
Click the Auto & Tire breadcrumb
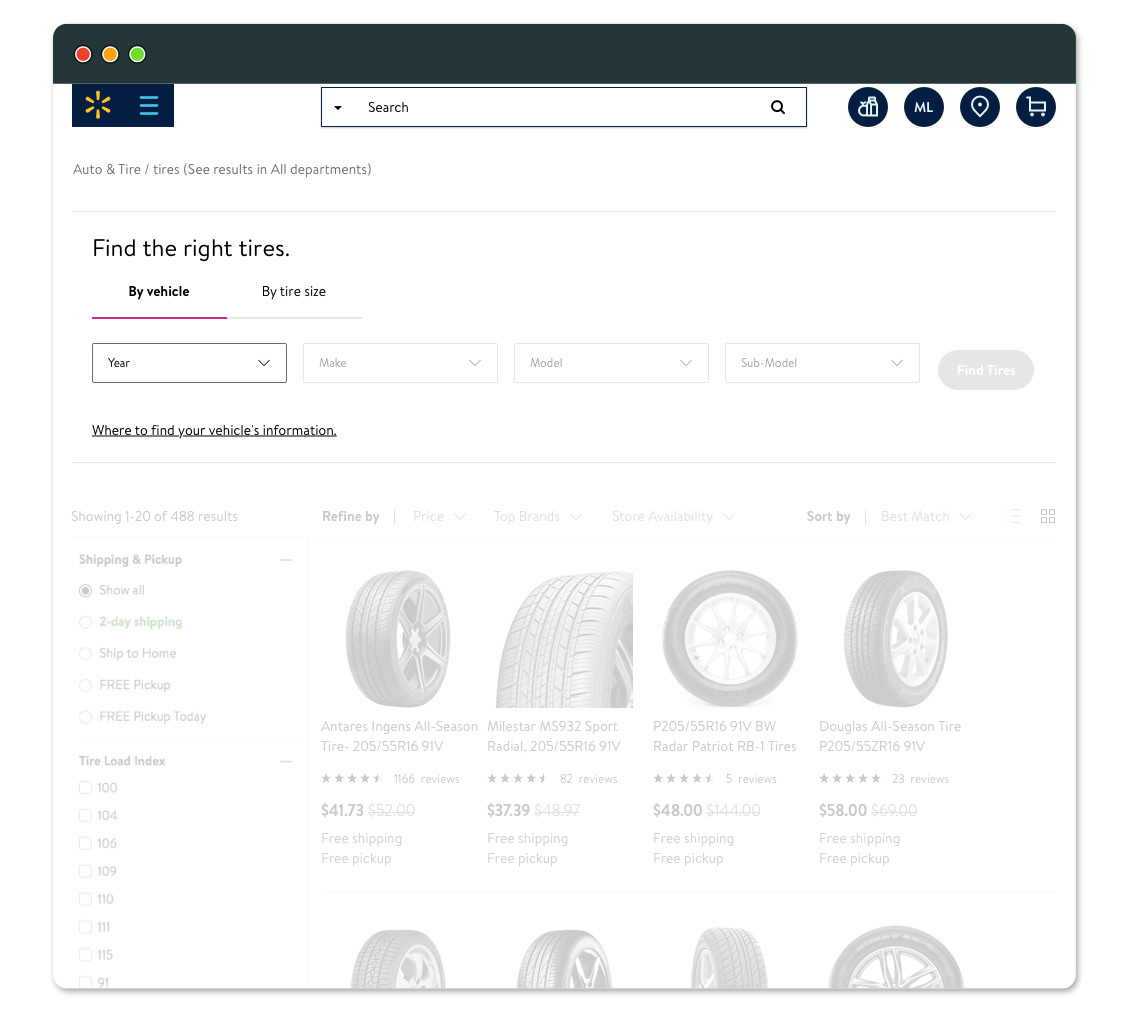(106, 170)
